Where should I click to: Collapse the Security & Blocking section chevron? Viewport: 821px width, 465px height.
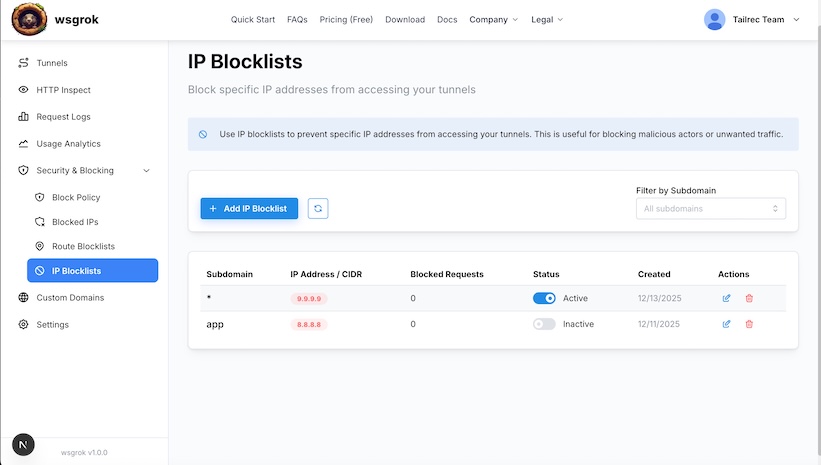(x=147, y=170)
